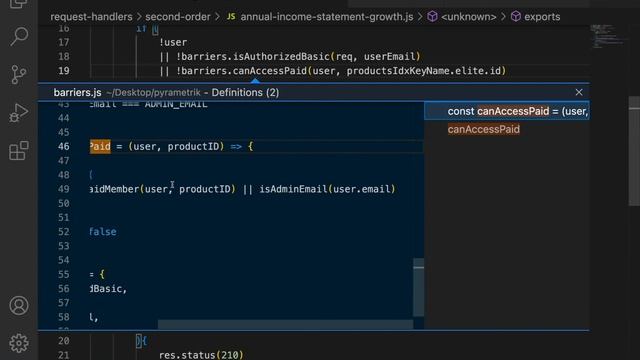The height and width of the screenshot is (360, 640).
Task: Open 'barriers.js' peek title
Action: point(78,93)
